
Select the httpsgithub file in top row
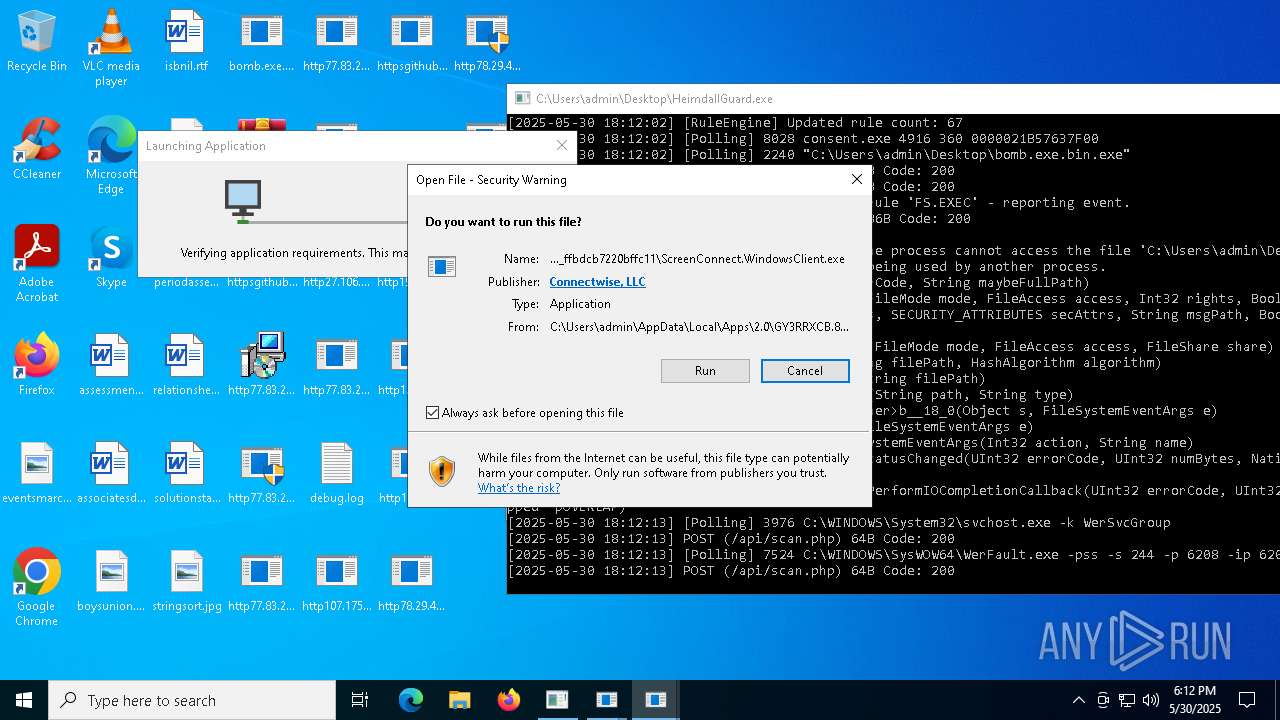[x=412, y=42]
